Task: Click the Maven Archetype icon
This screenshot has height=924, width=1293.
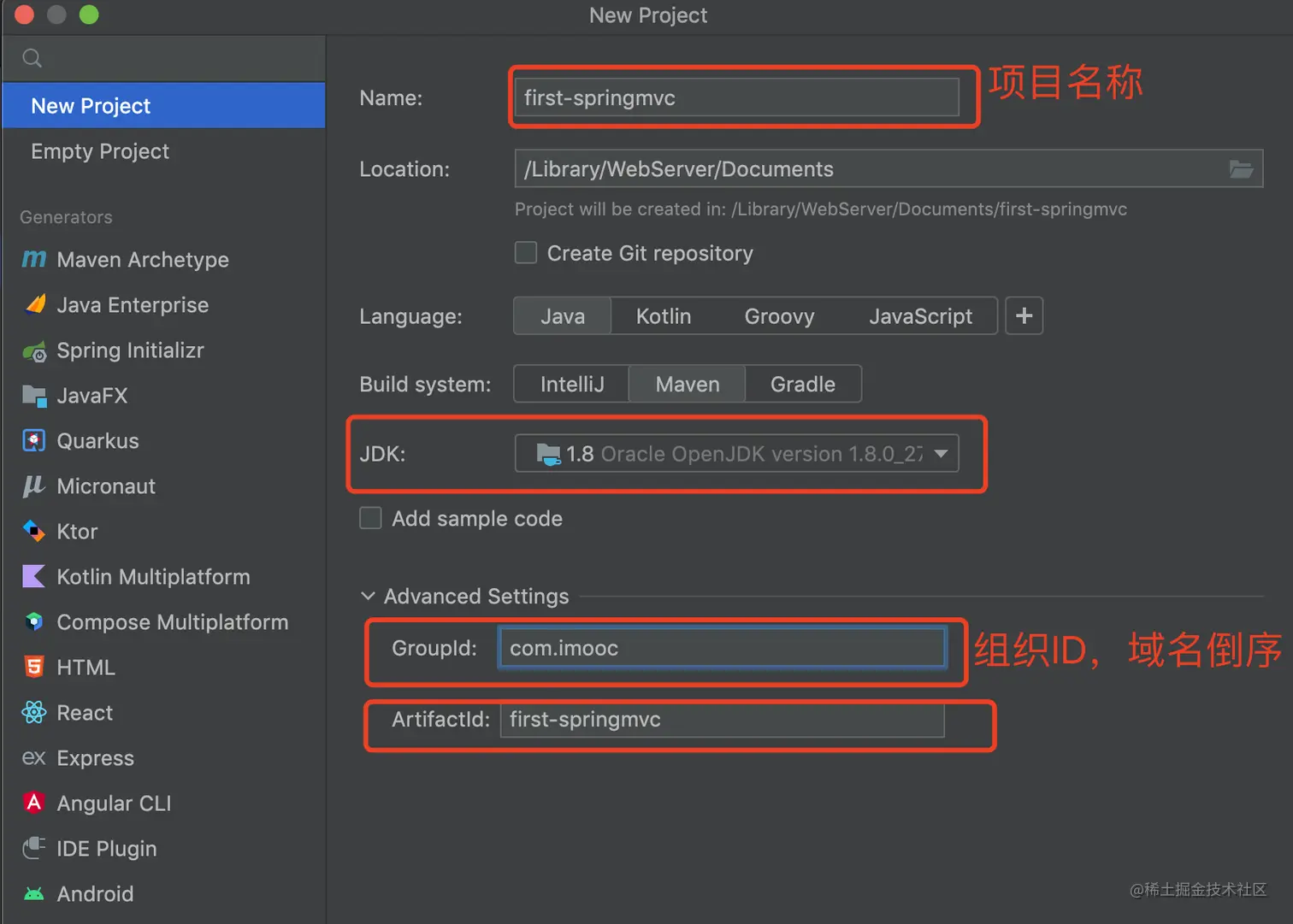Action: tap(34, 259)
